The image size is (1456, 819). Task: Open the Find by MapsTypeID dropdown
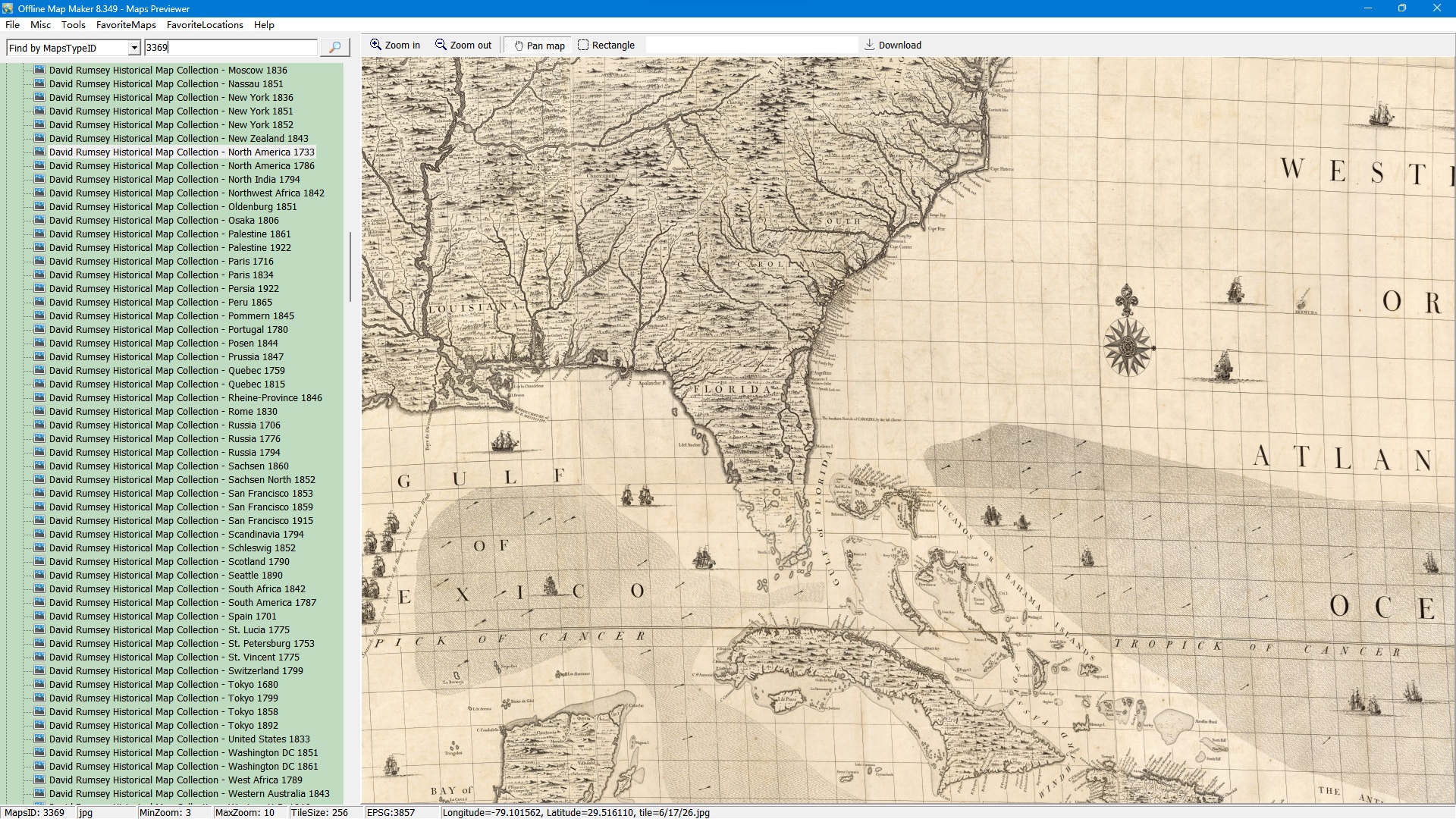pos(134,48)
